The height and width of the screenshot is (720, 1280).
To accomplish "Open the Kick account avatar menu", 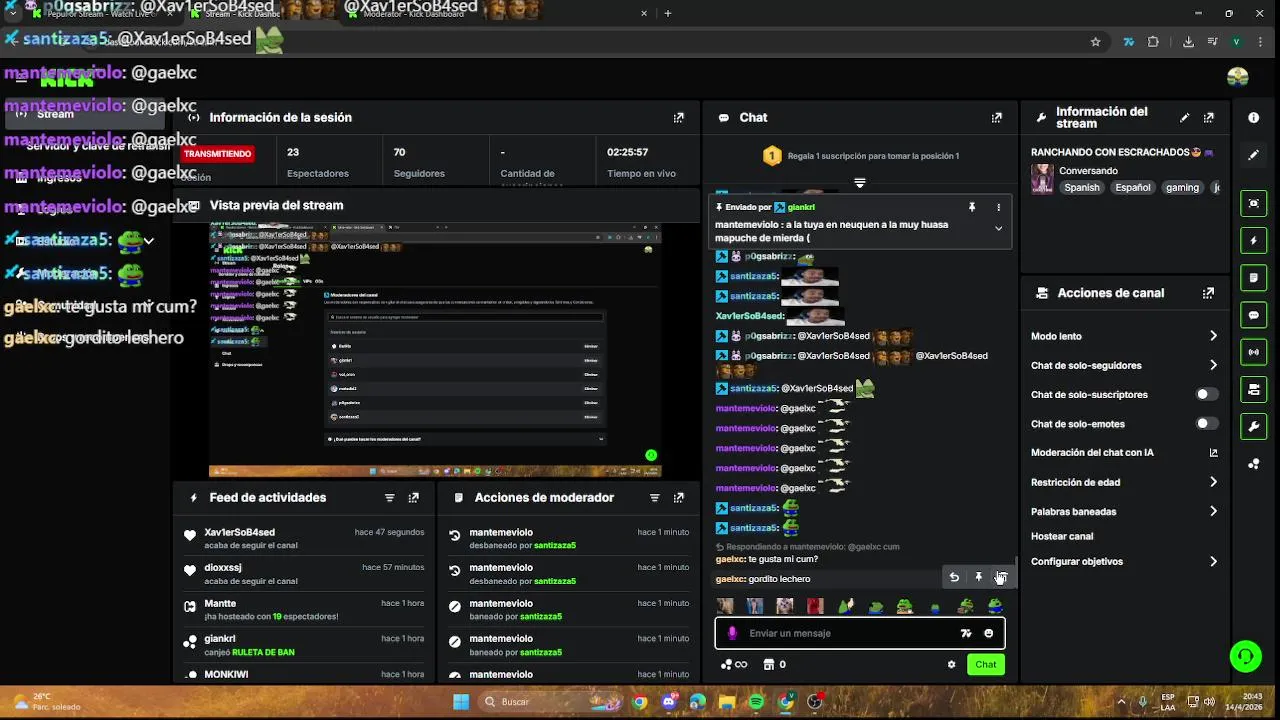I will click(1238, 77).
